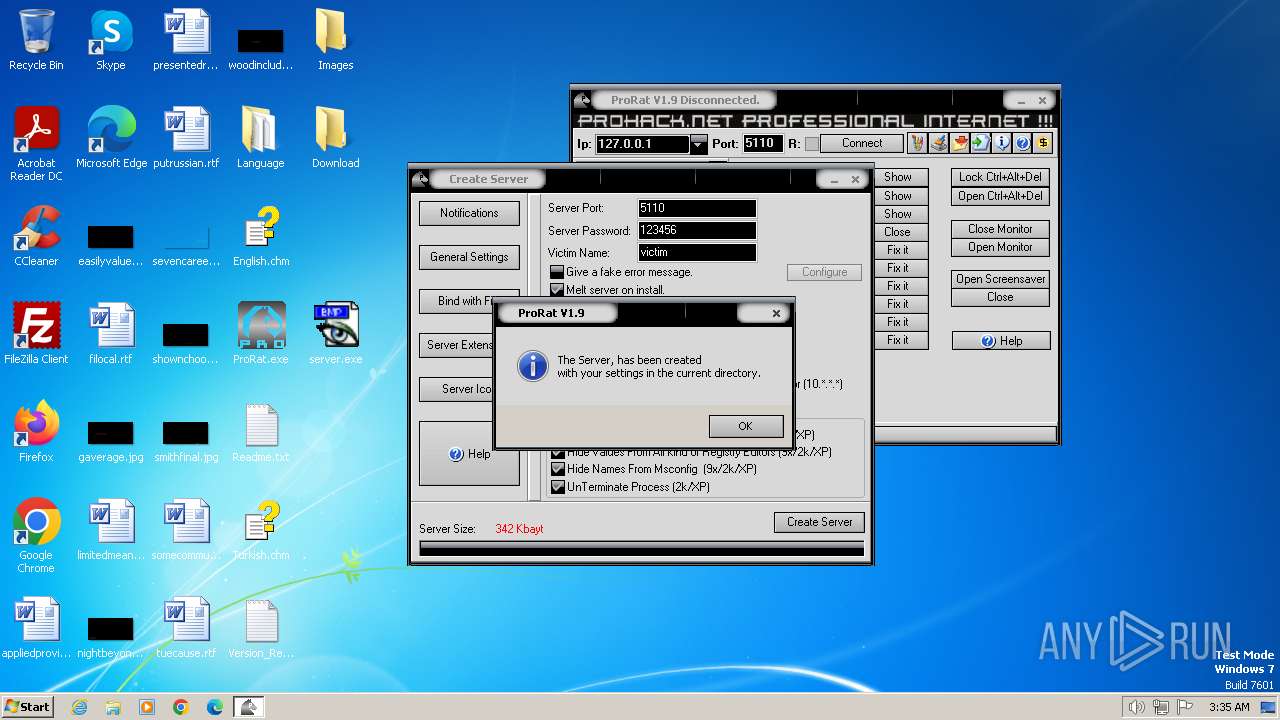Image resolution: width=1280 pixels, height=720 pixels.
Task: Click the Create Server button
Action: (819, 522)
